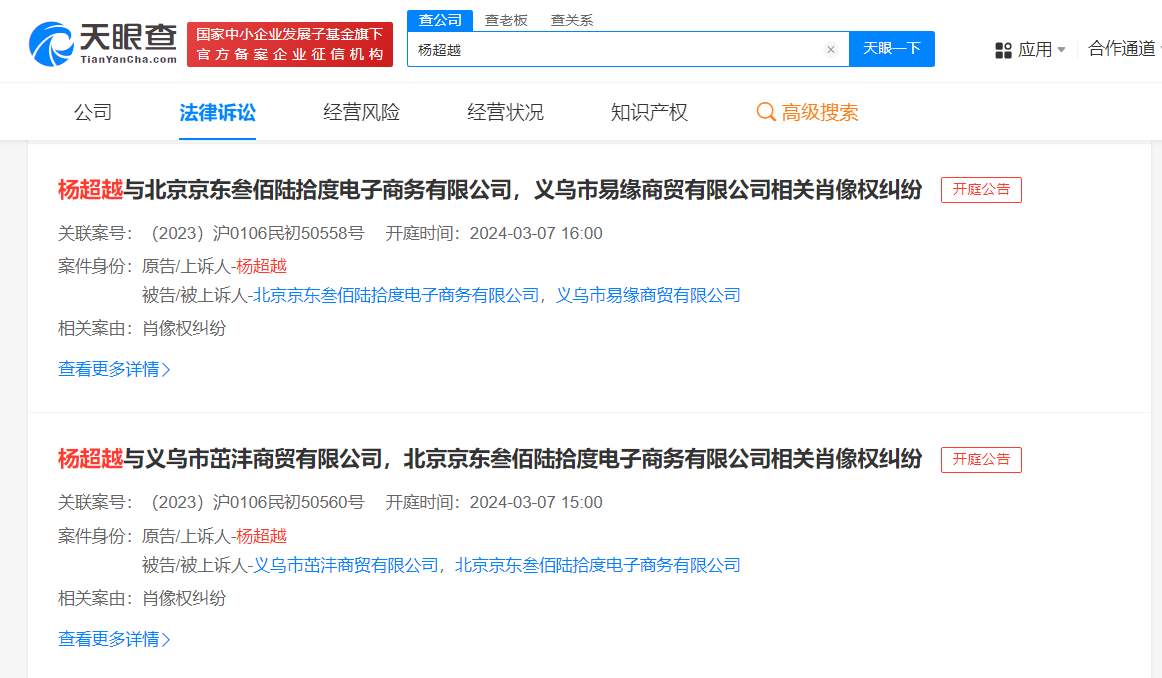Click the 天眼一下 search button
This screenshot has width=1162, height=678.
pos(892,49)
